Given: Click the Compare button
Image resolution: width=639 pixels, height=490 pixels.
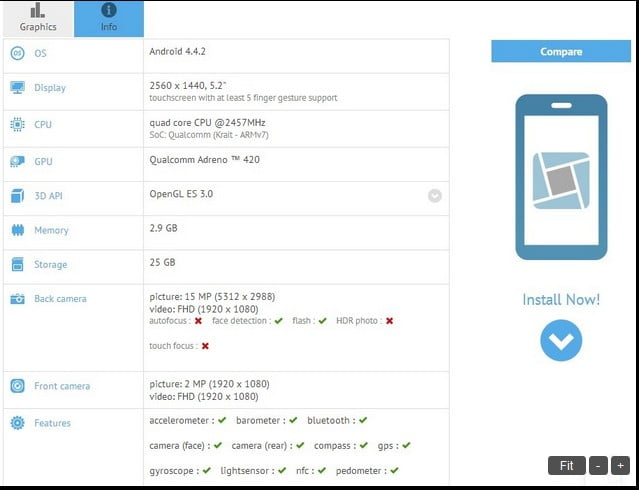Looking at the screenshot, I should pyautogui.click(x=561, y=52).
